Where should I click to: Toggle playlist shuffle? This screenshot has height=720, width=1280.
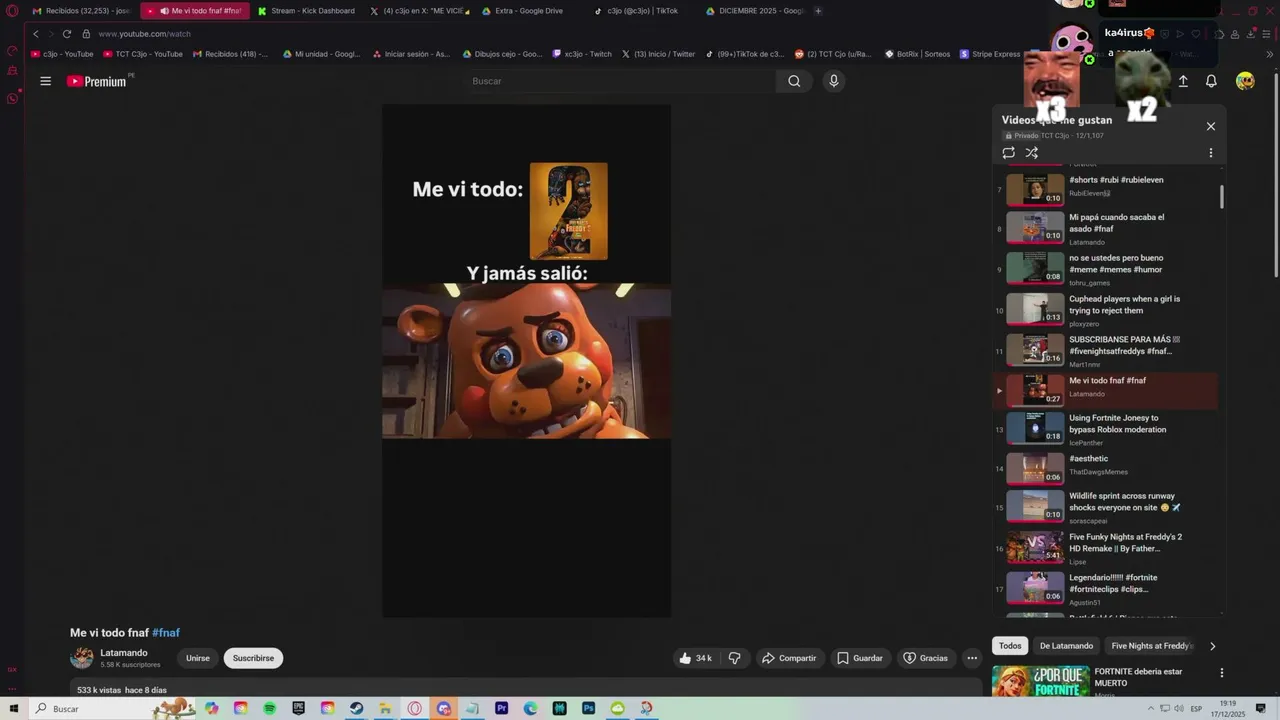(x=1032, y=153)
